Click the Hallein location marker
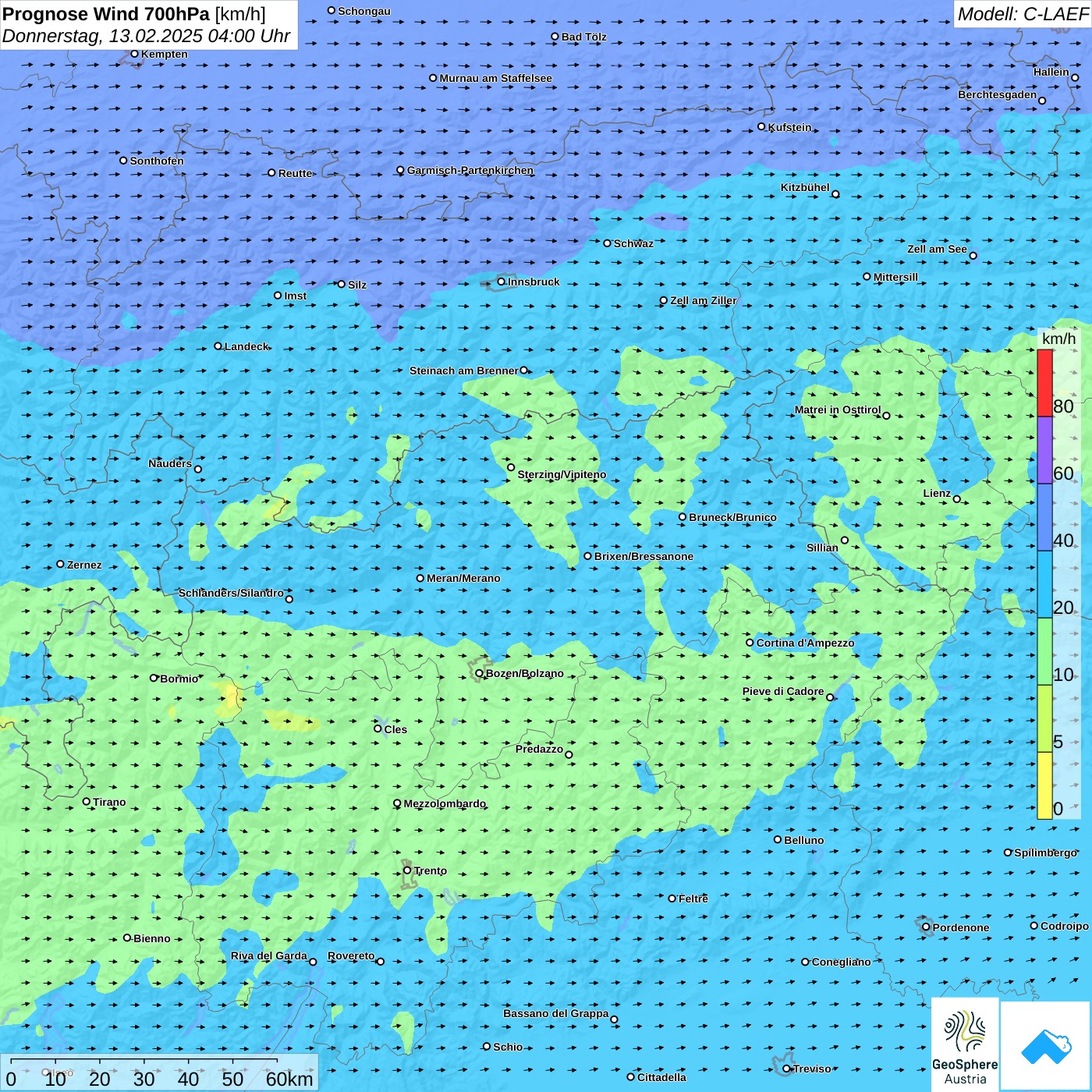 click(x=1075, y=77)
